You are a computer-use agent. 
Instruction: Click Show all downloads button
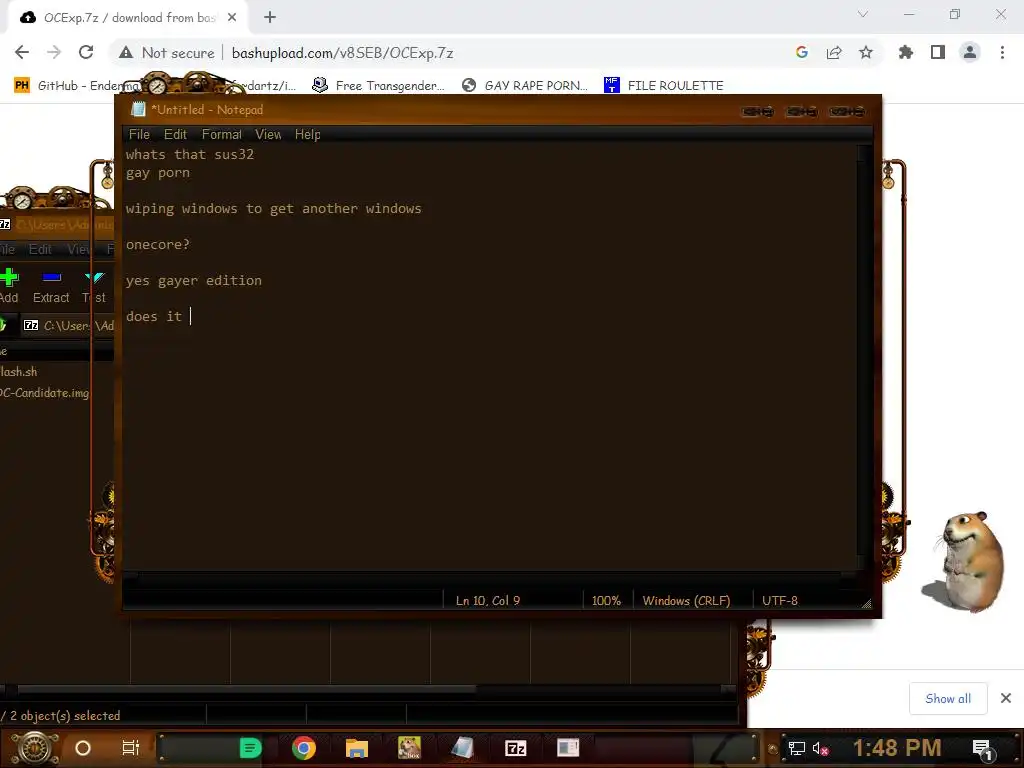pos(948,699)
